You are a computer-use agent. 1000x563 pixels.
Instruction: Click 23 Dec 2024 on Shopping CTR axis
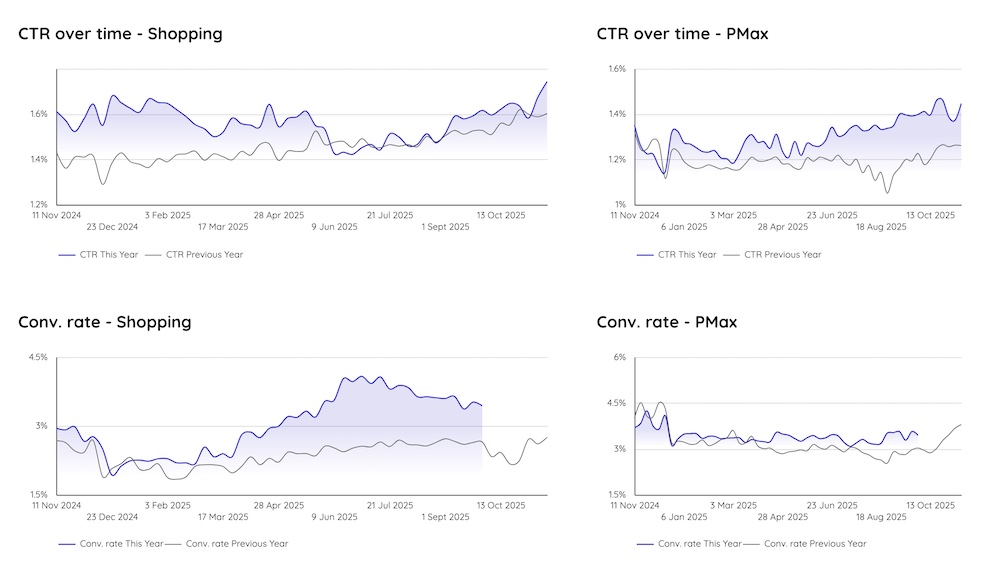[x=111, y=227]
